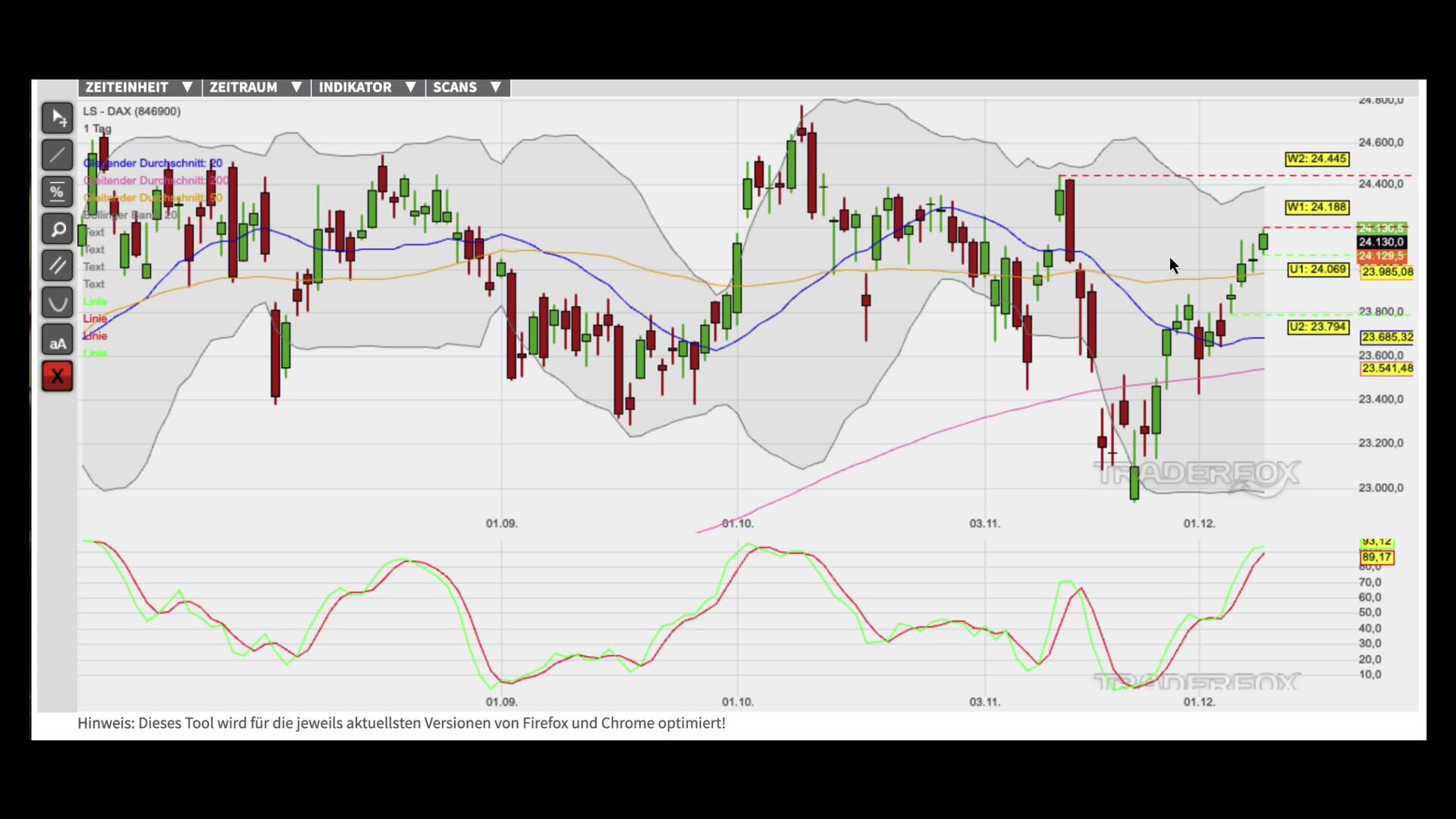Viewport: 1456px width, 819px height.
Task: Select the aA text annotation tool
Action: pyautogui.click(x=57, y=341)
